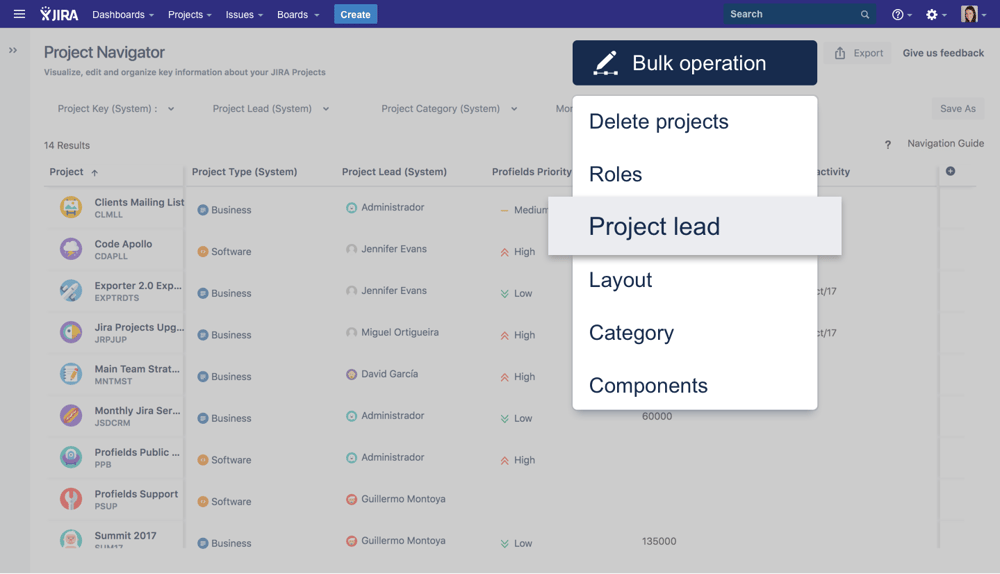Open the Boards dropdown menu
This screenshot has width=1000, height=574.
298,15
